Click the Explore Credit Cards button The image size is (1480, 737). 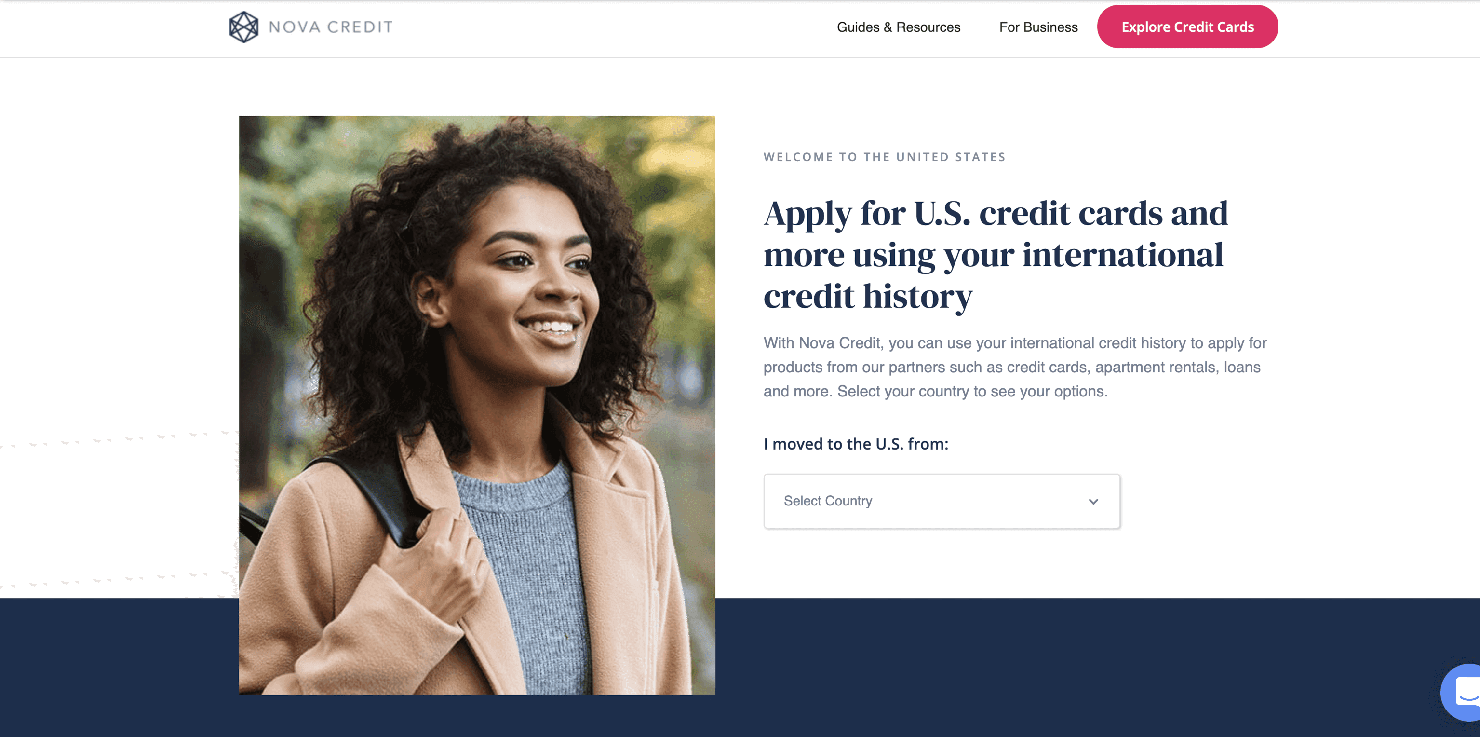coord(1187,27)
